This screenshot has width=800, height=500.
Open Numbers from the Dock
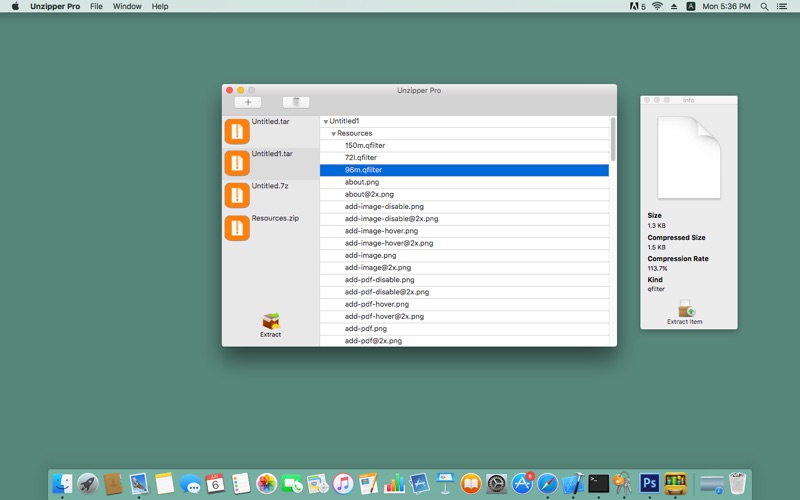[x=394, y=483]
